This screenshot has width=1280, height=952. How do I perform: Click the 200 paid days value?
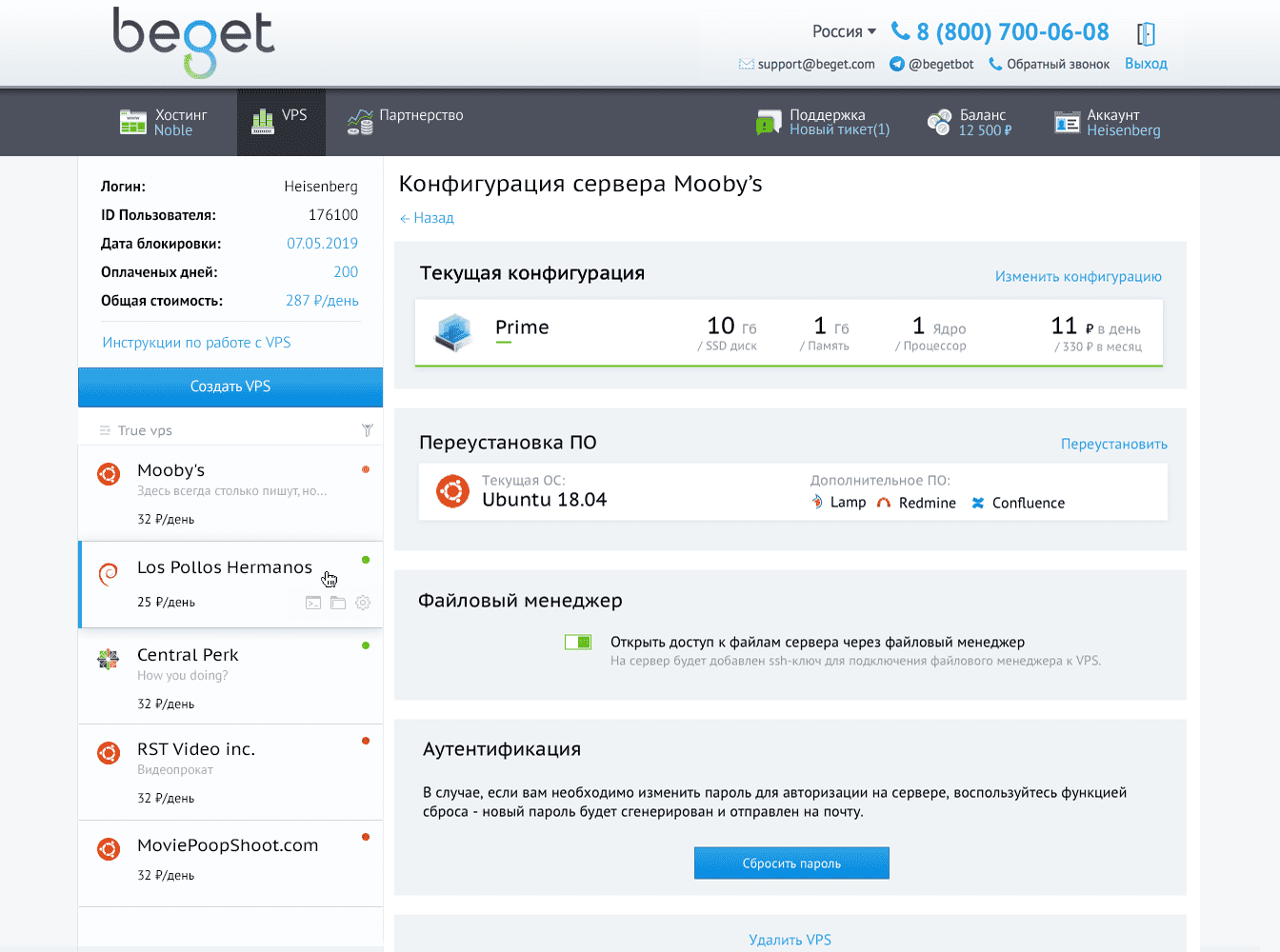[346, 272]
